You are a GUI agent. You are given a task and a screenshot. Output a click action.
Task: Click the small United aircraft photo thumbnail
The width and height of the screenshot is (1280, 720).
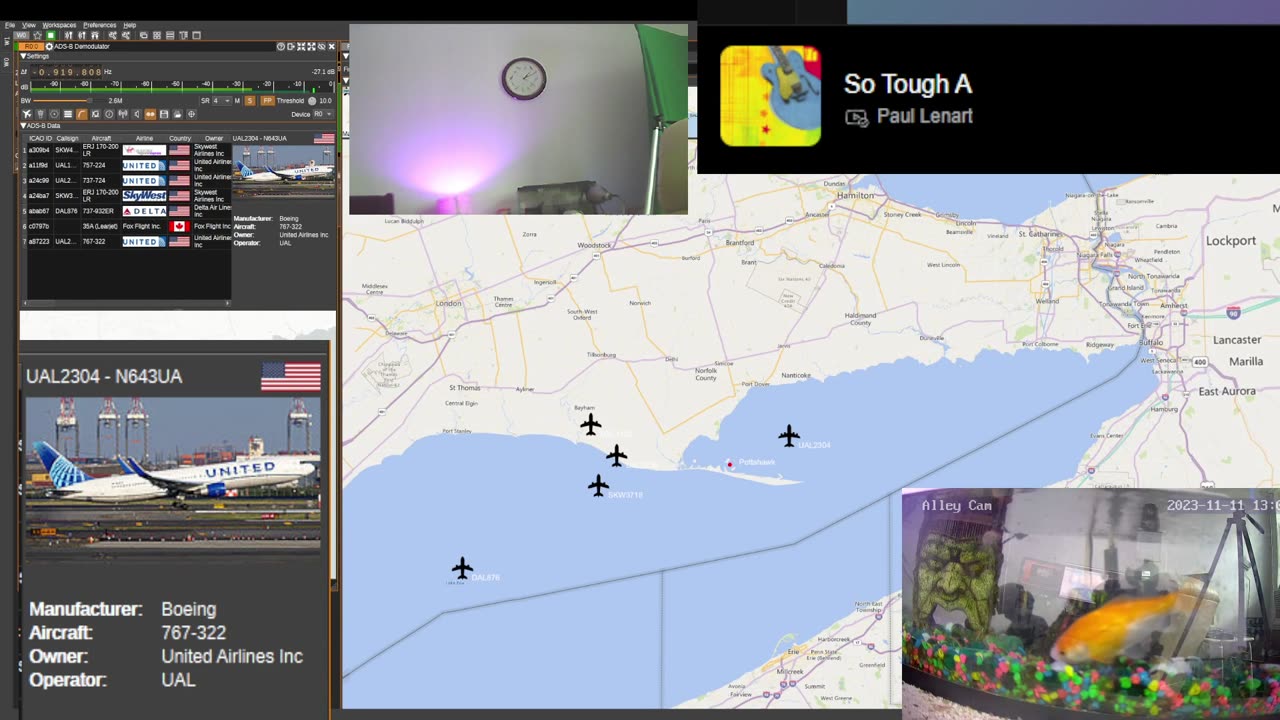284,172
